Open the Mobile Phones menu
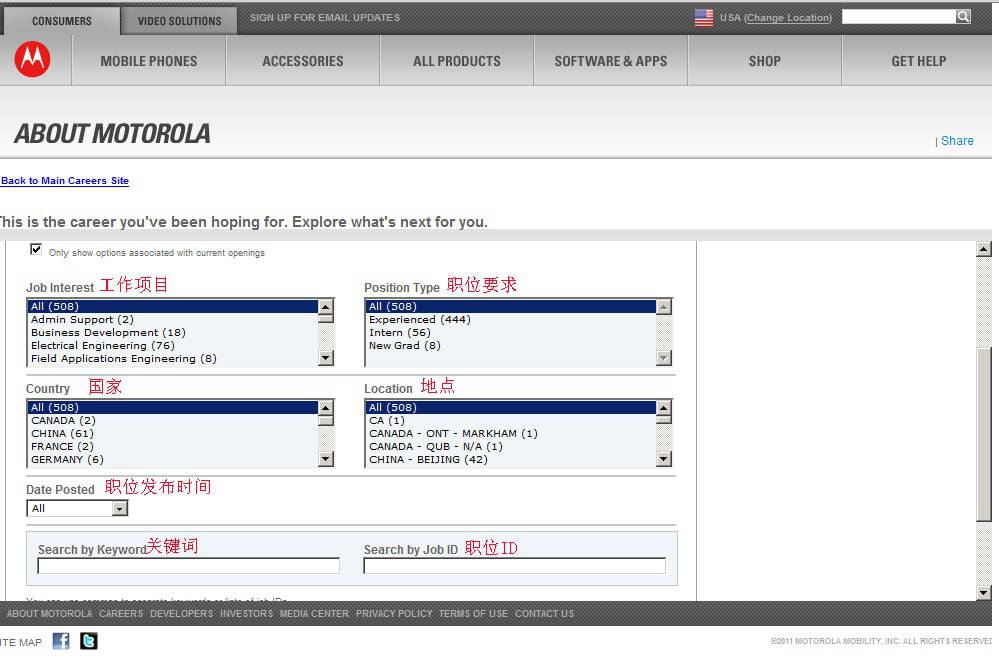999x661 pixels. 149,61
